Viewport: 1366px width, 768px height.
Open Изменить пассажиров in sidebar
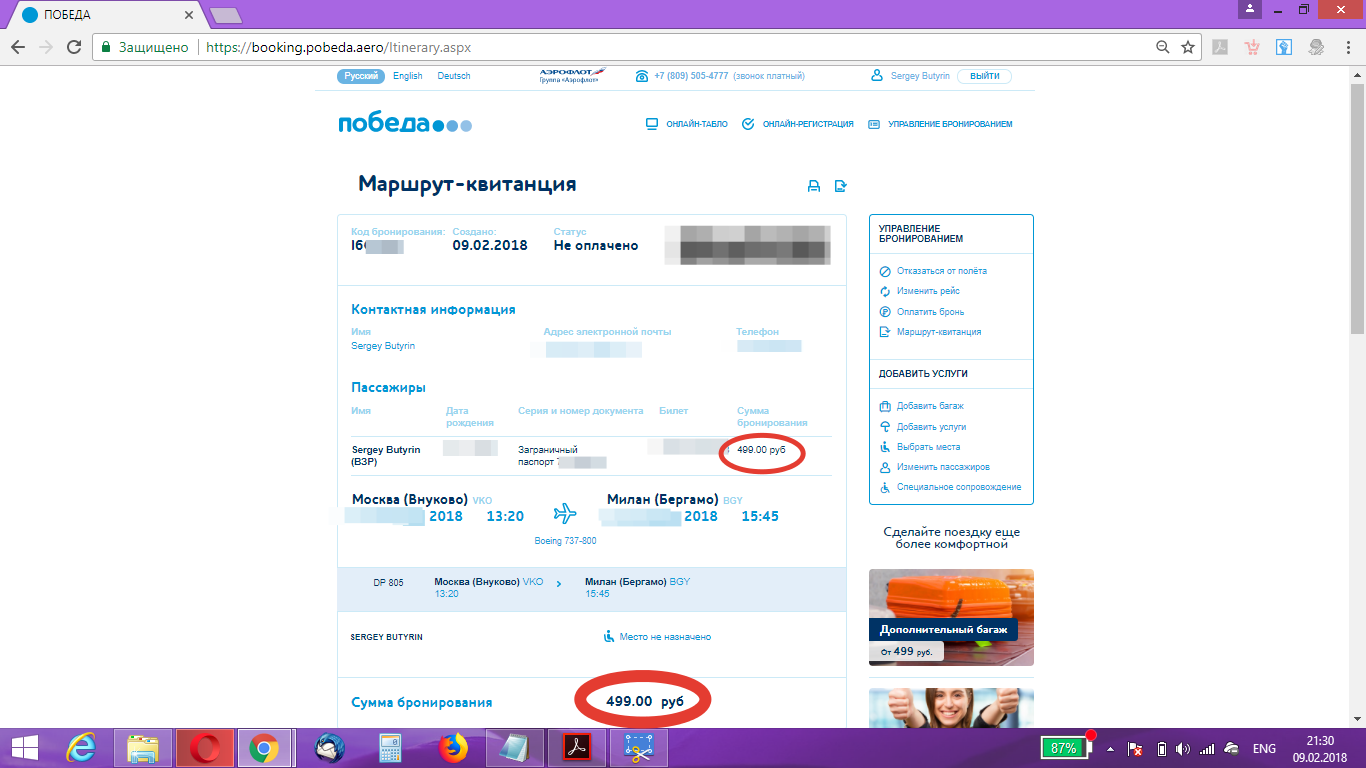pos(943,467)
